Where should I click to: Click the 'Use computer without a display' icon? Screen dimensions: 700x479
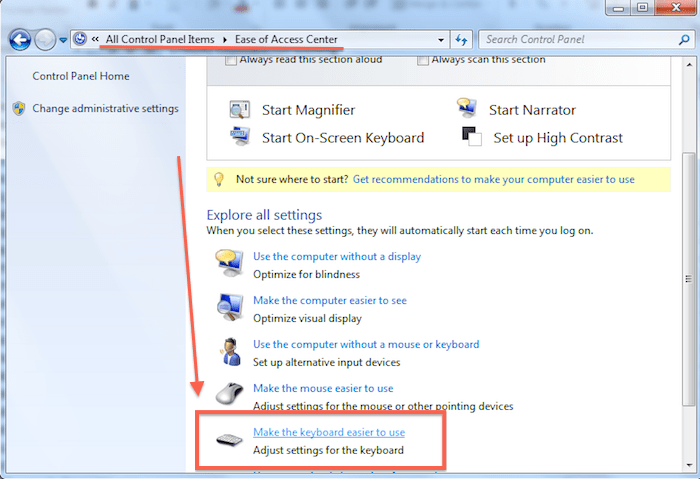click(x=230, y=262)
